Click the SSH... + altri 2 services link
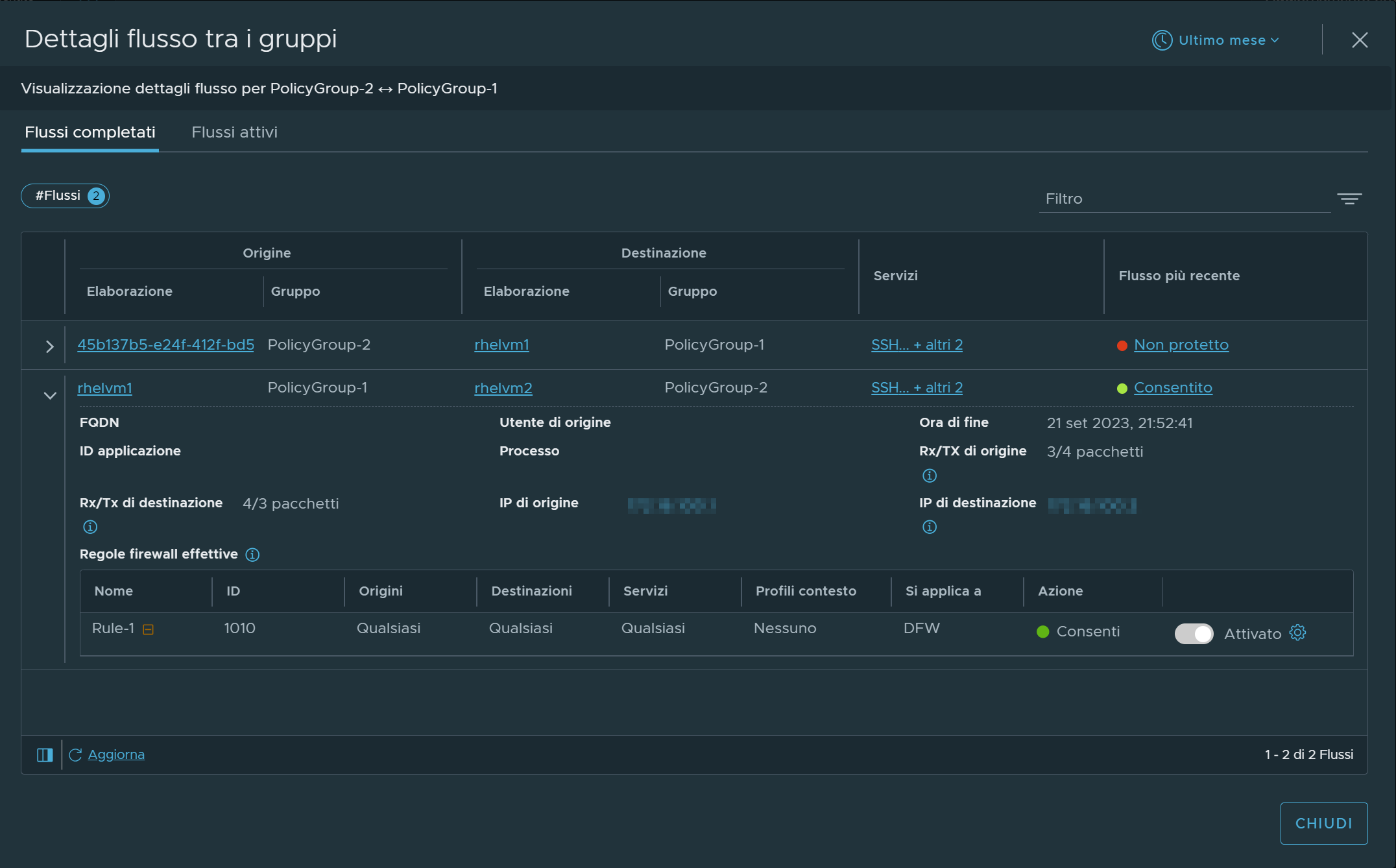 [x=917, y=344]
